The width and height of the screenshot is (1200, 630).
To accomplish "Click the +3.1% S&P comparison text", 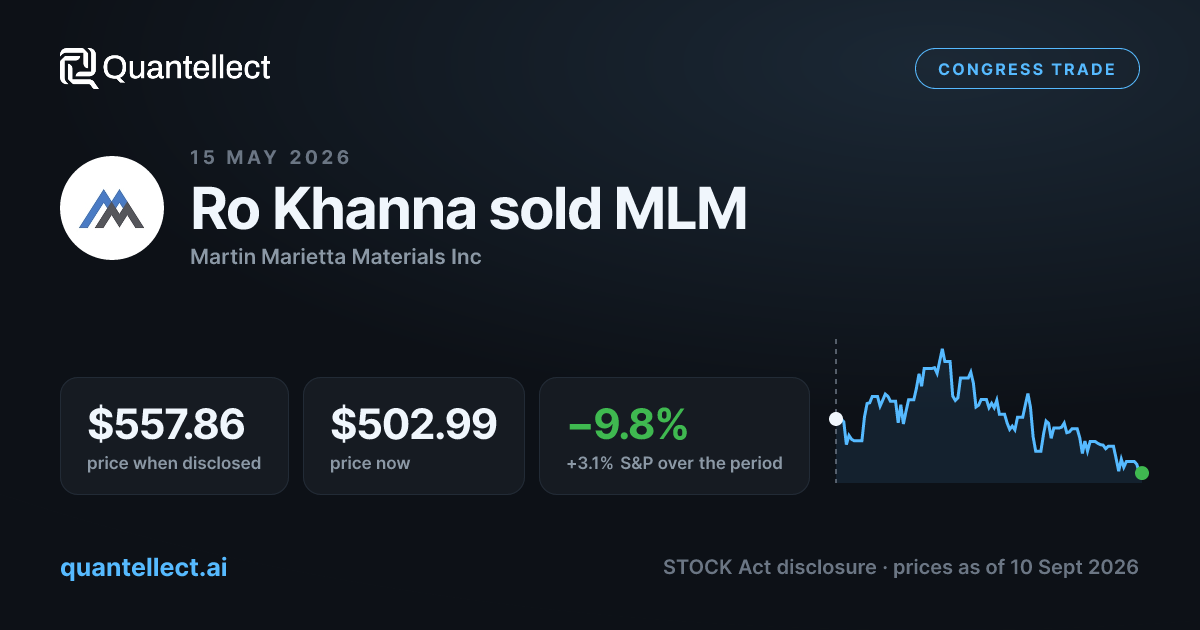I will coord(674,463).
